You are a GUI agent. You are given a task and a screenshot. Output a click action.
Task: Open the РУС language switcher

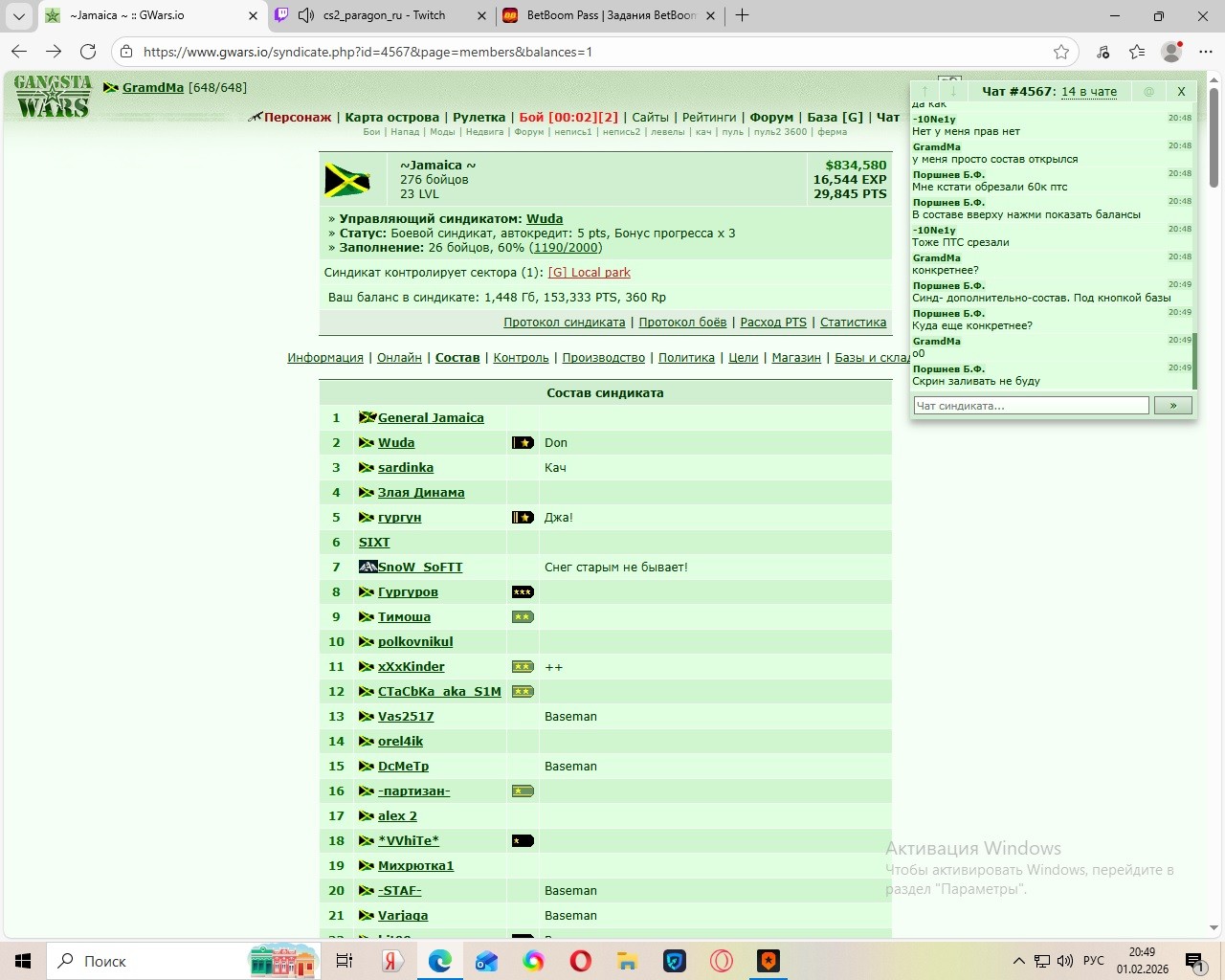[x=1094, y=961]
